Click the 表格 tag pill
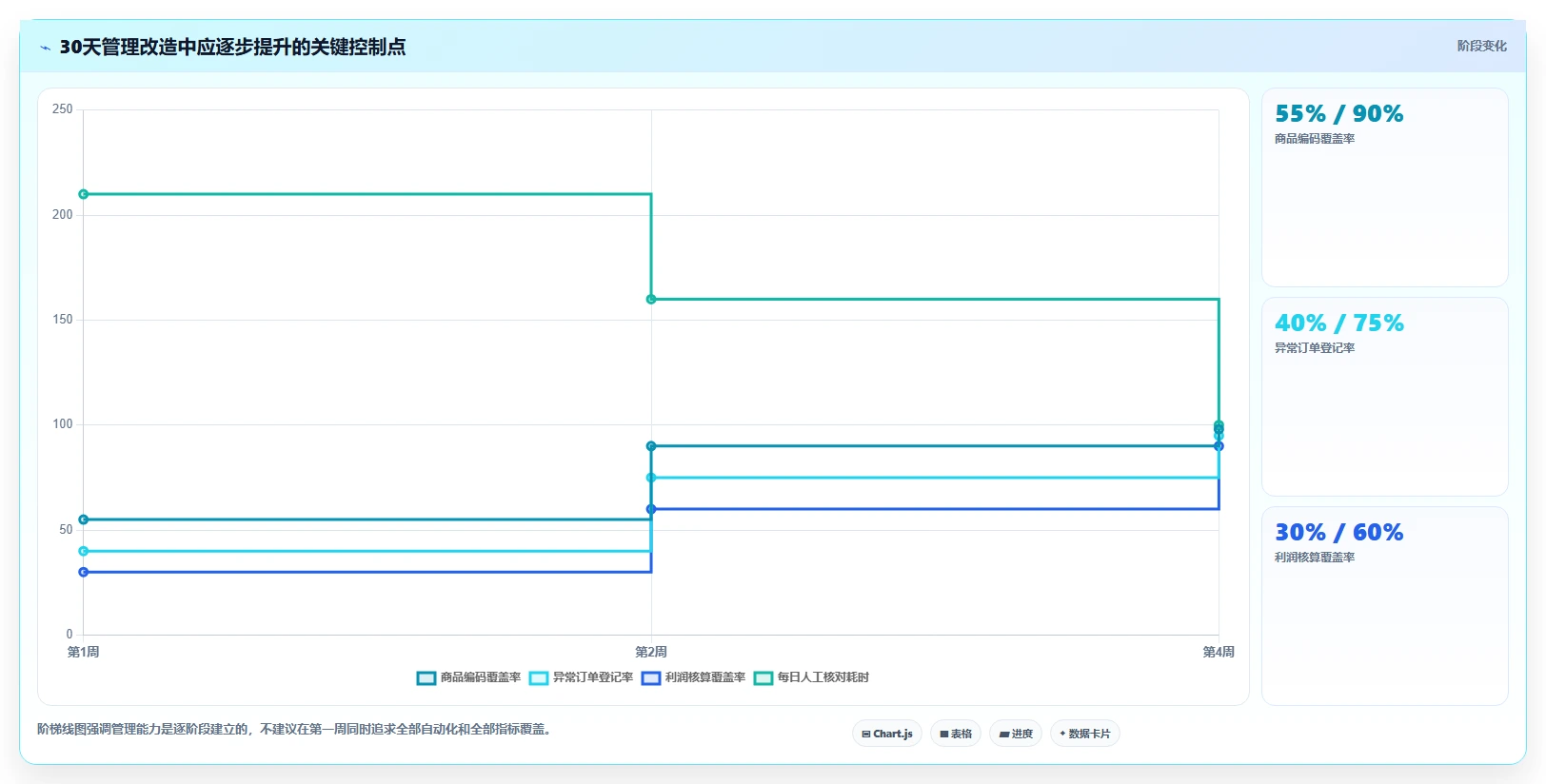This screenshot has height=784, width=1546. point(956,734)
